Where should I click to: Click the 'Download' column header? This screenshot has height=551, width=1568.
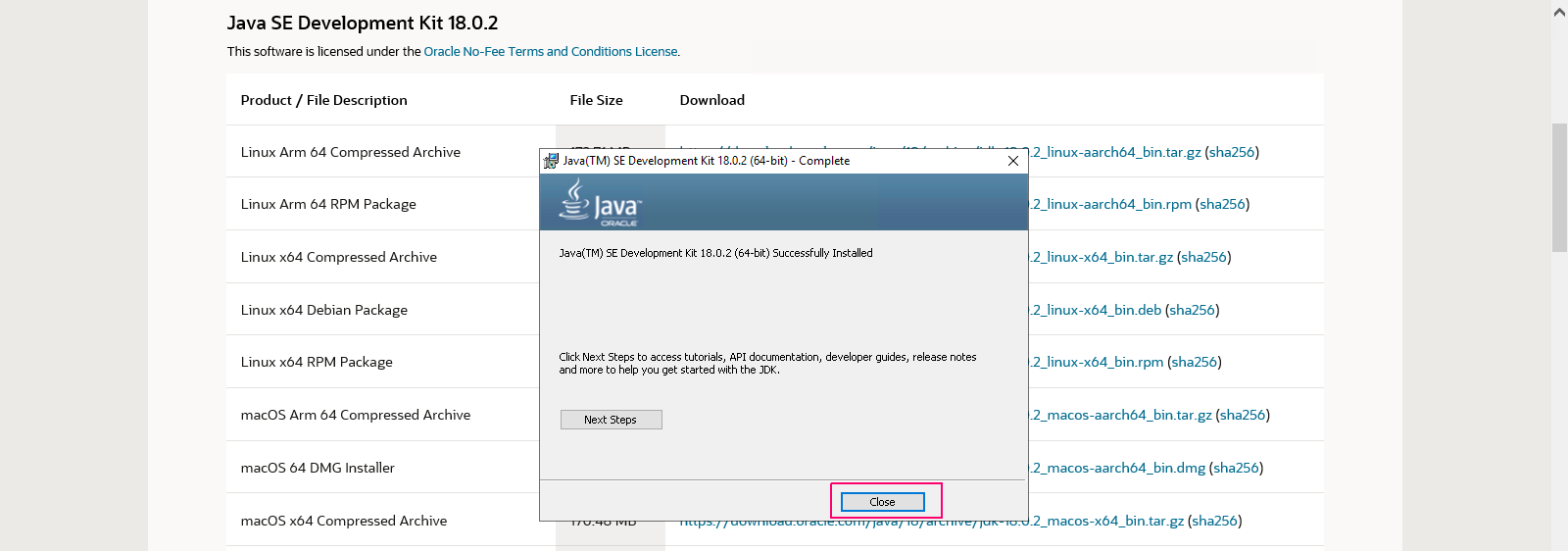[x=712, y=100]
